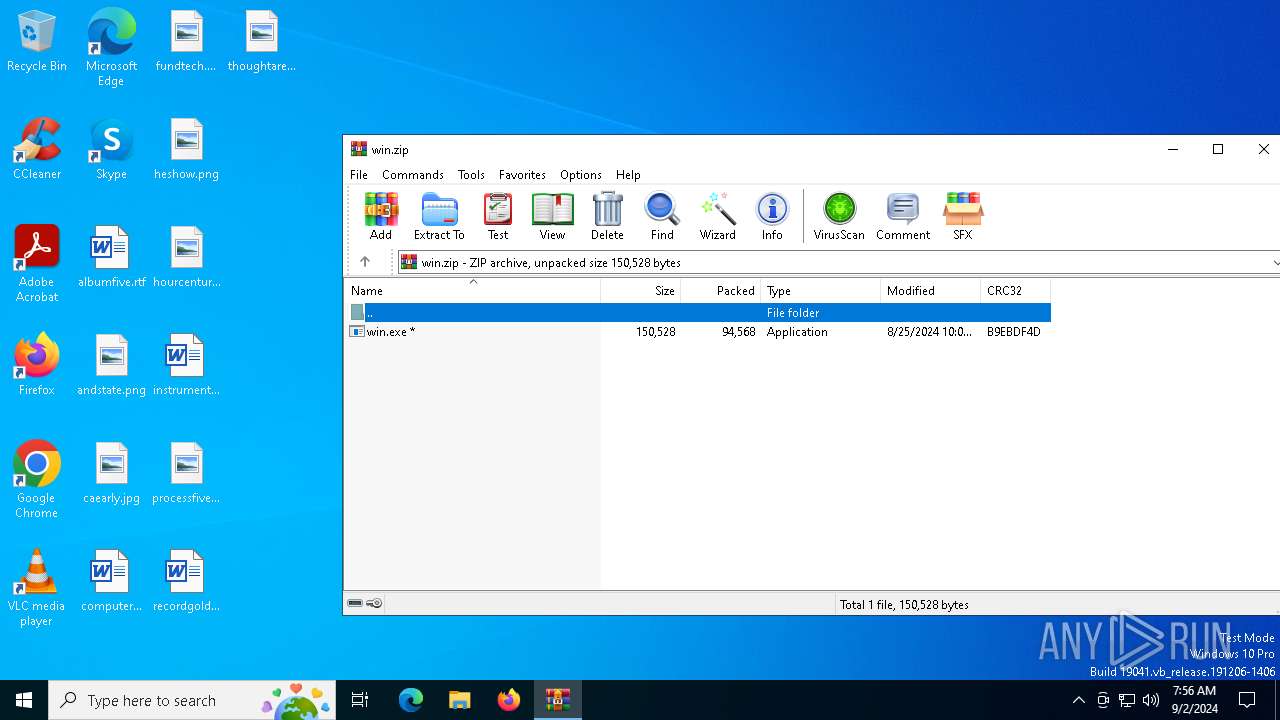Expand the archive path dropdown arrow
Screen dimensions: 1280x720
click(x=1275, y=263)
